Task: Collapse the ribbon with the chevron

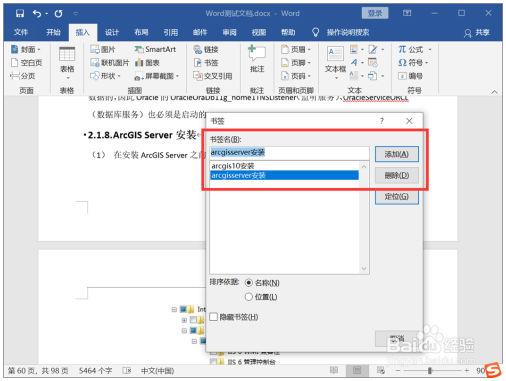Action: click(494, 91)
